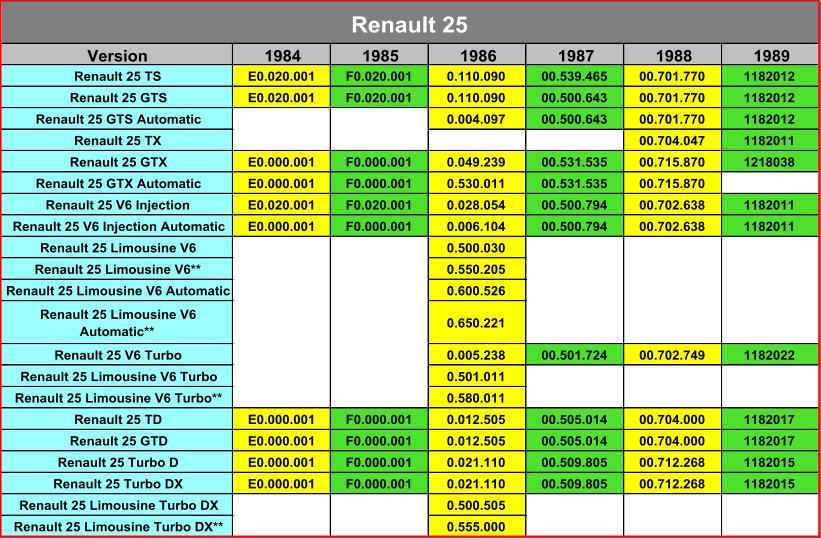Screen dimensions: 821x538
Task: Select the 1989 column header
Action: (x=771, y=55)
